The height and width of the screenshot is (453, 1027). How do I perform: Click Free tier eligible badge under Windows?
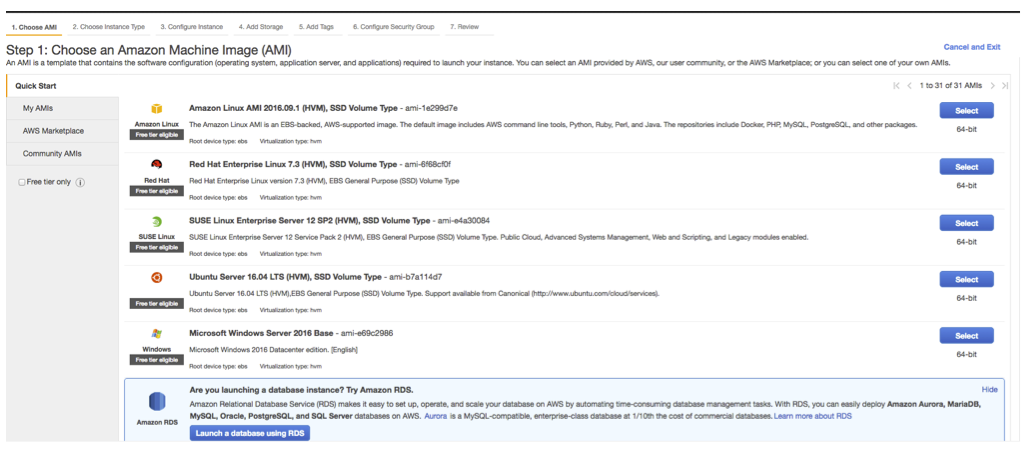coord(157,359)
